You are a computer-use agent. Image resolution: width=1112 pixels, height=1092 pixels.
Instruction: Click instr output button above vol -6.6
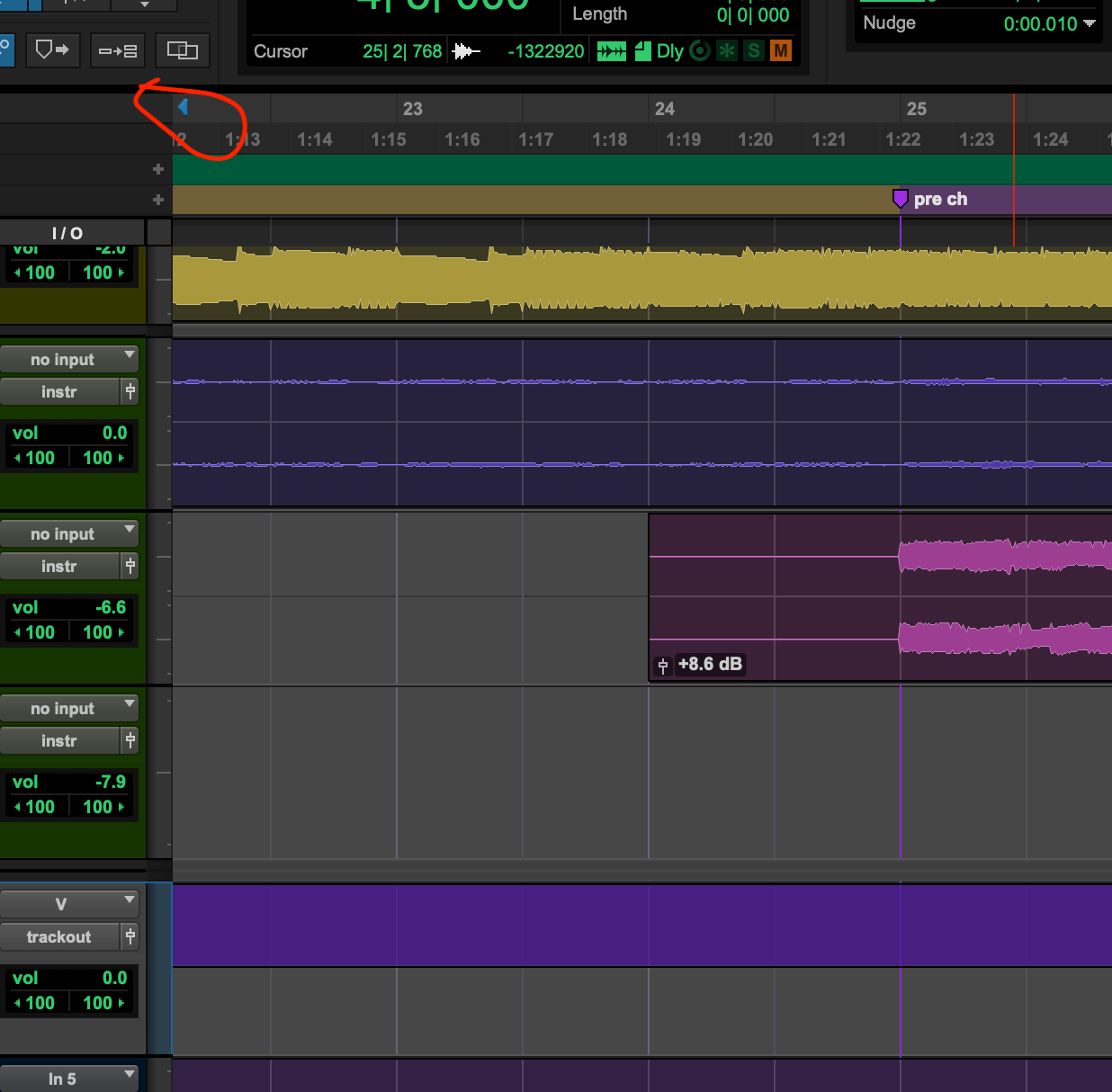click(59, 566)
